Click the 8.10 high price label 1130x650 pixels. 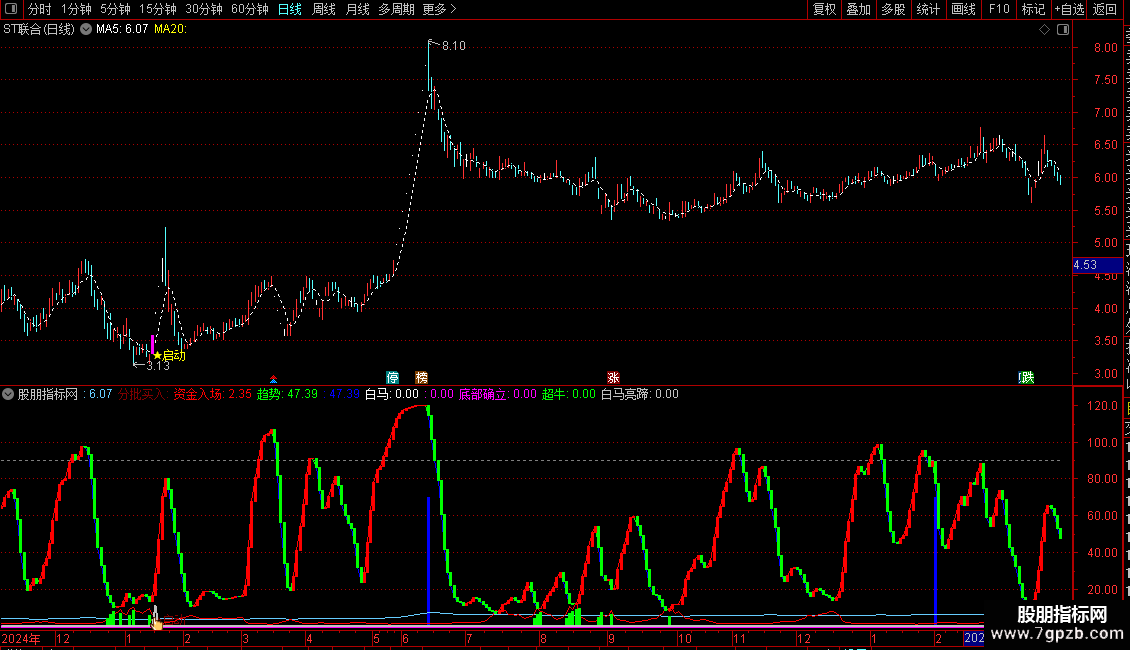(x=453, y=45)
